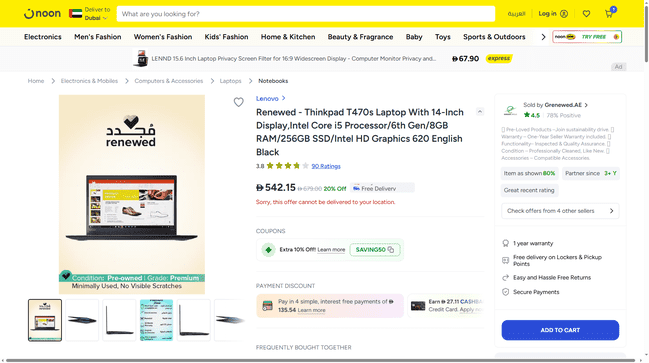The height and width of the screenshot is (363, 649).
Task: Select the fifth thumbnail, laptop profile
Action: pos(194,320)
